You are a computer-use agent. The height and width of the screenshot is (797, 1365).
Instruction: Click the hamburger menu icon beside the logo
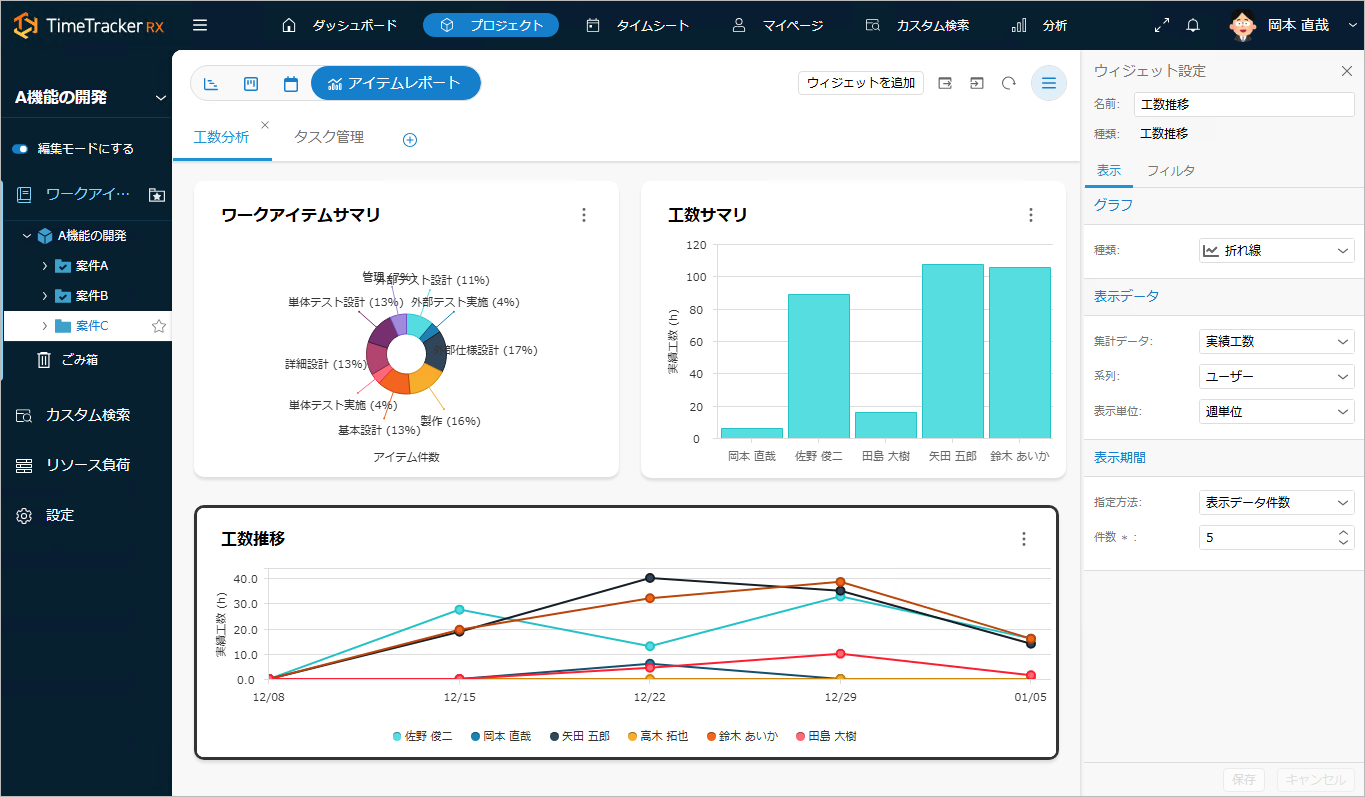pyautogui.click(x=200, y=25)
